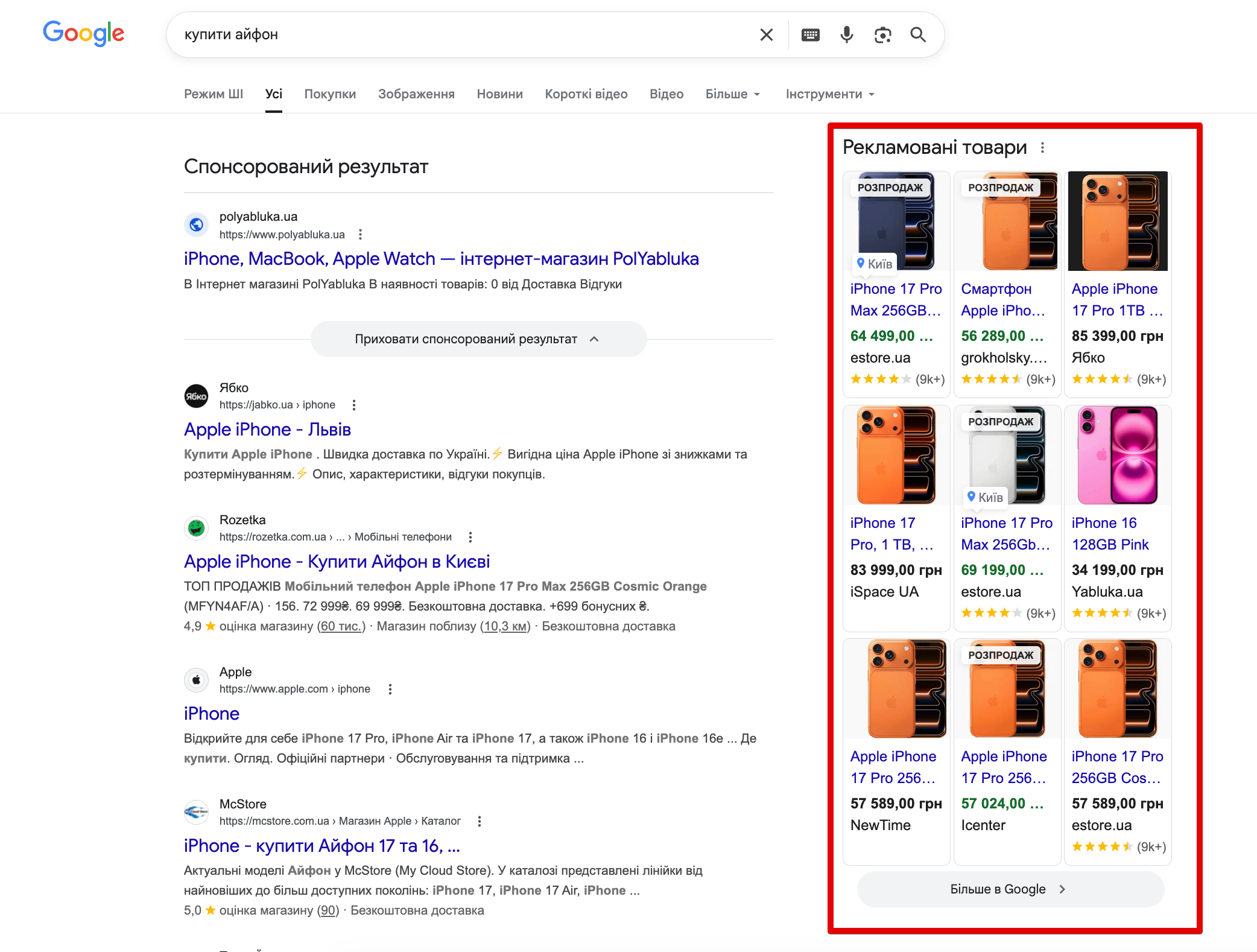Click Rozetka store rating count 60 тис.
Viewport: 1257px width, 952px height.
341,626
